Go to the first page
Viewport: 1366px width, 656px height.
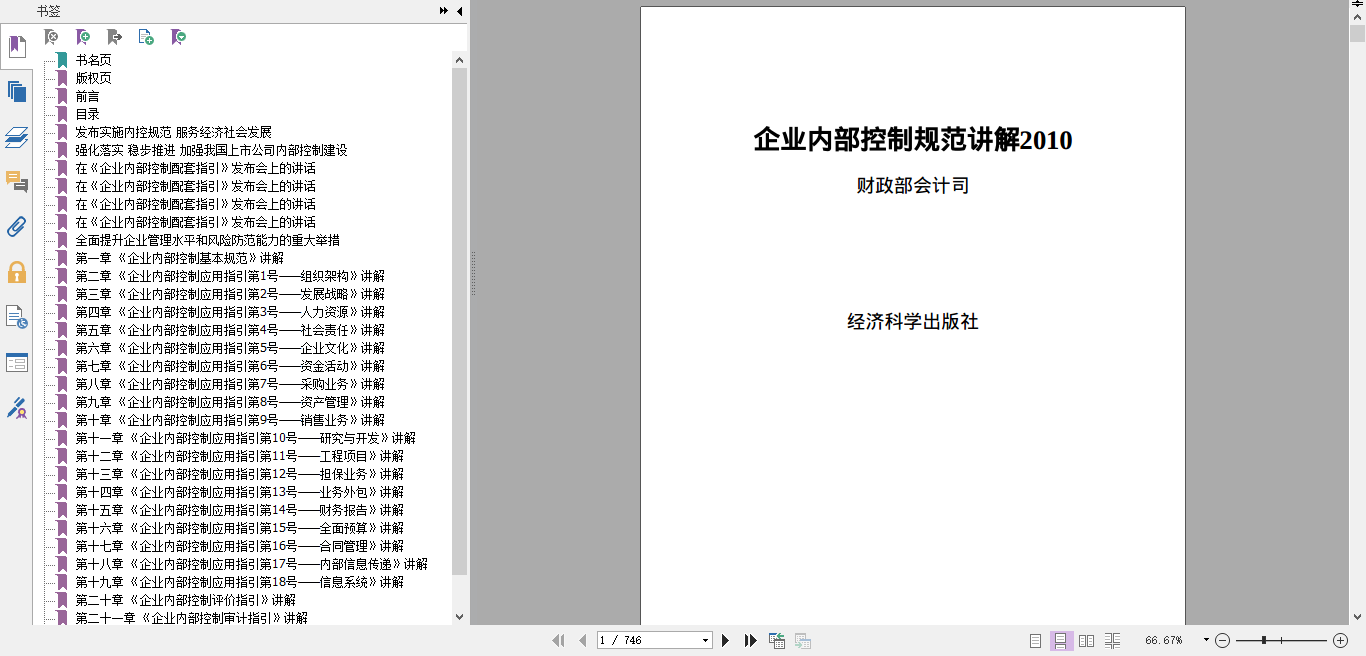tap(558, 641)
